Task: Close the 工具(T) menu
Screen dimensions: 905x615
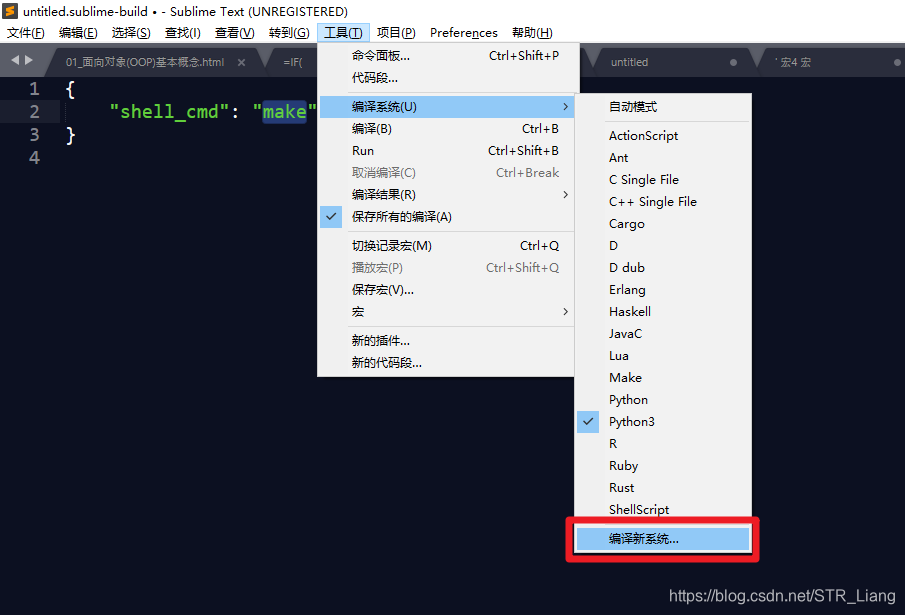Action: pyautogui.click(x=343, y=33)
